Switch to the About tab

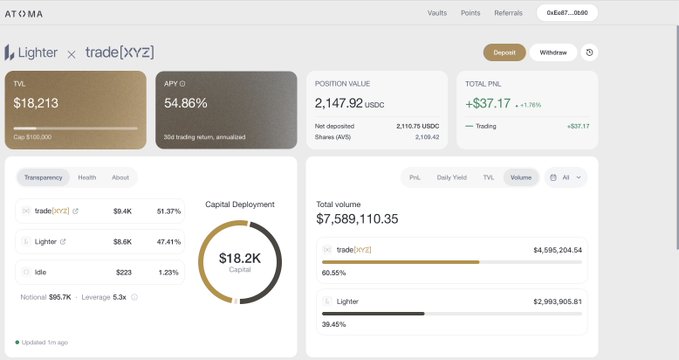point(120,178)
